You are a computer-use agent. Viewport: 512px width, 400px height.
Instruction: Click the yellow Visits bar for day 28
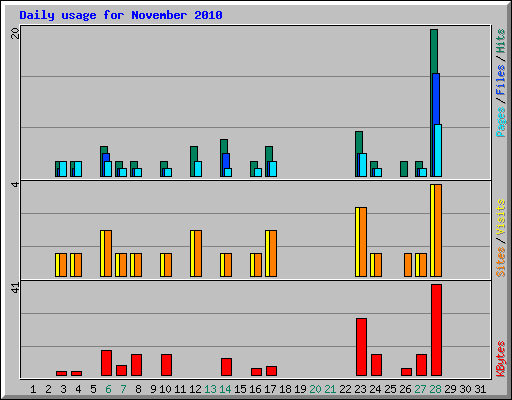[432, 230]
